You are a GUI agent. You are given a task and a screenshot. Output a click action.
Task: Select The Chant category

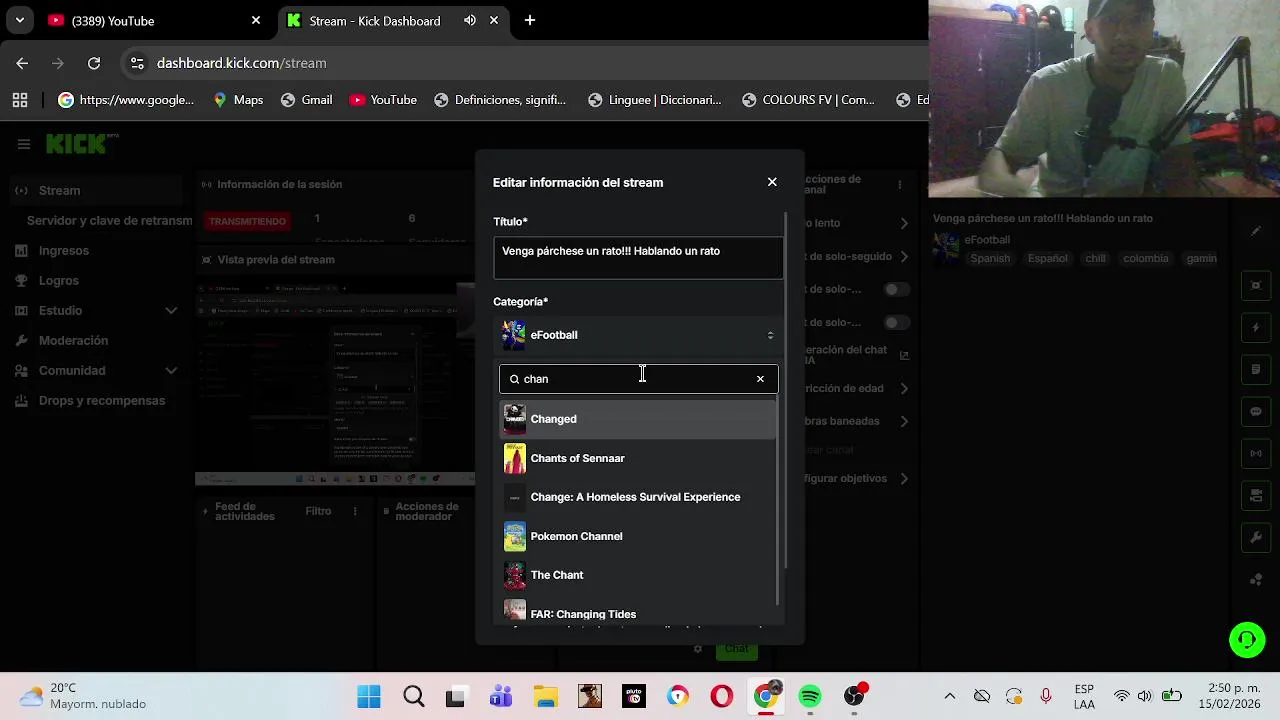click(x=638, y=575)
